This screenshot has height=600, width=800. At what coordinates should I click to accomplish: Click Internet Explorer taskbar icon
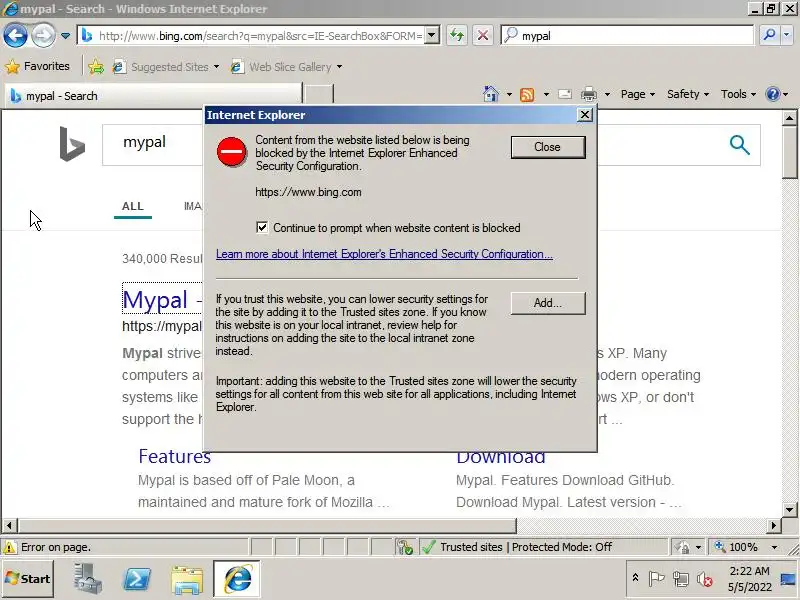tap(237, 579)
